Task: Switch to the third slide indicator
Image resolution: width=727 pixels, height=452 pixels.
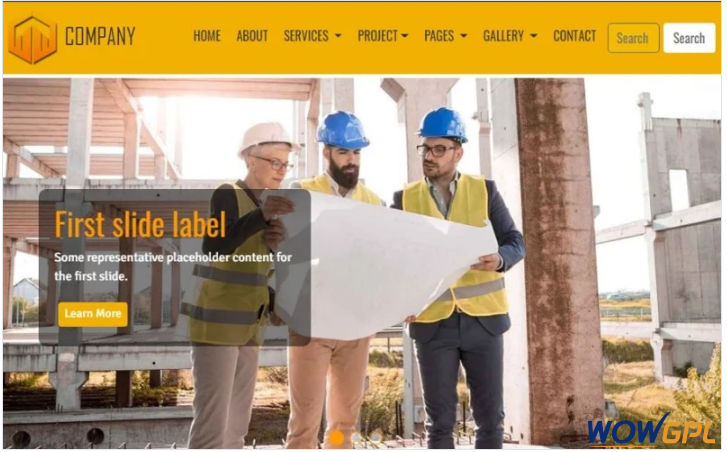Action: click(x=376, y=438)
